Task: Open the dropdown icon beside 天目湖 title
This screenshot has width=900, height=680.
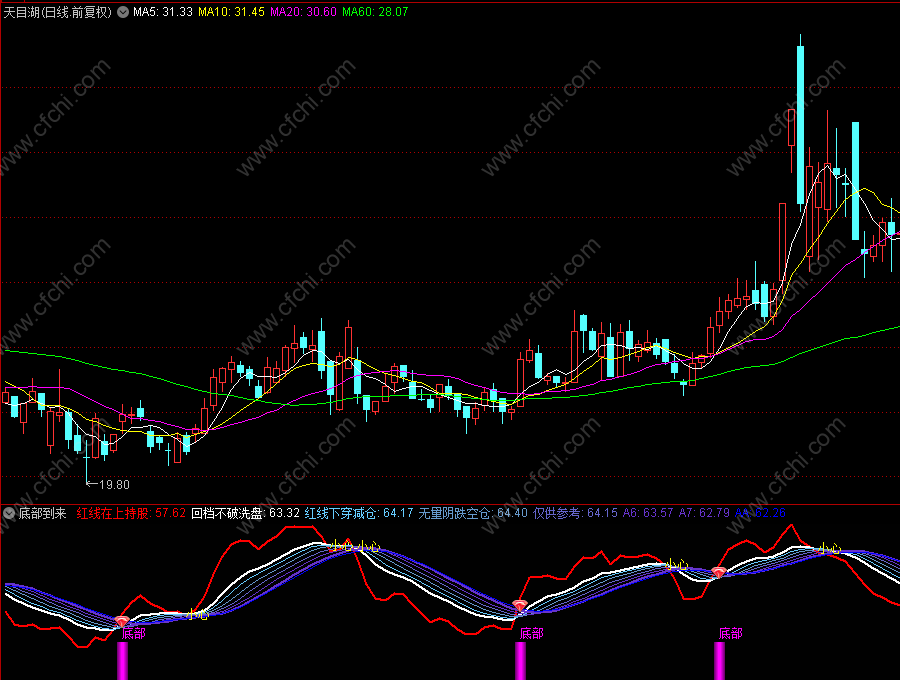Action: pos(123,11)
